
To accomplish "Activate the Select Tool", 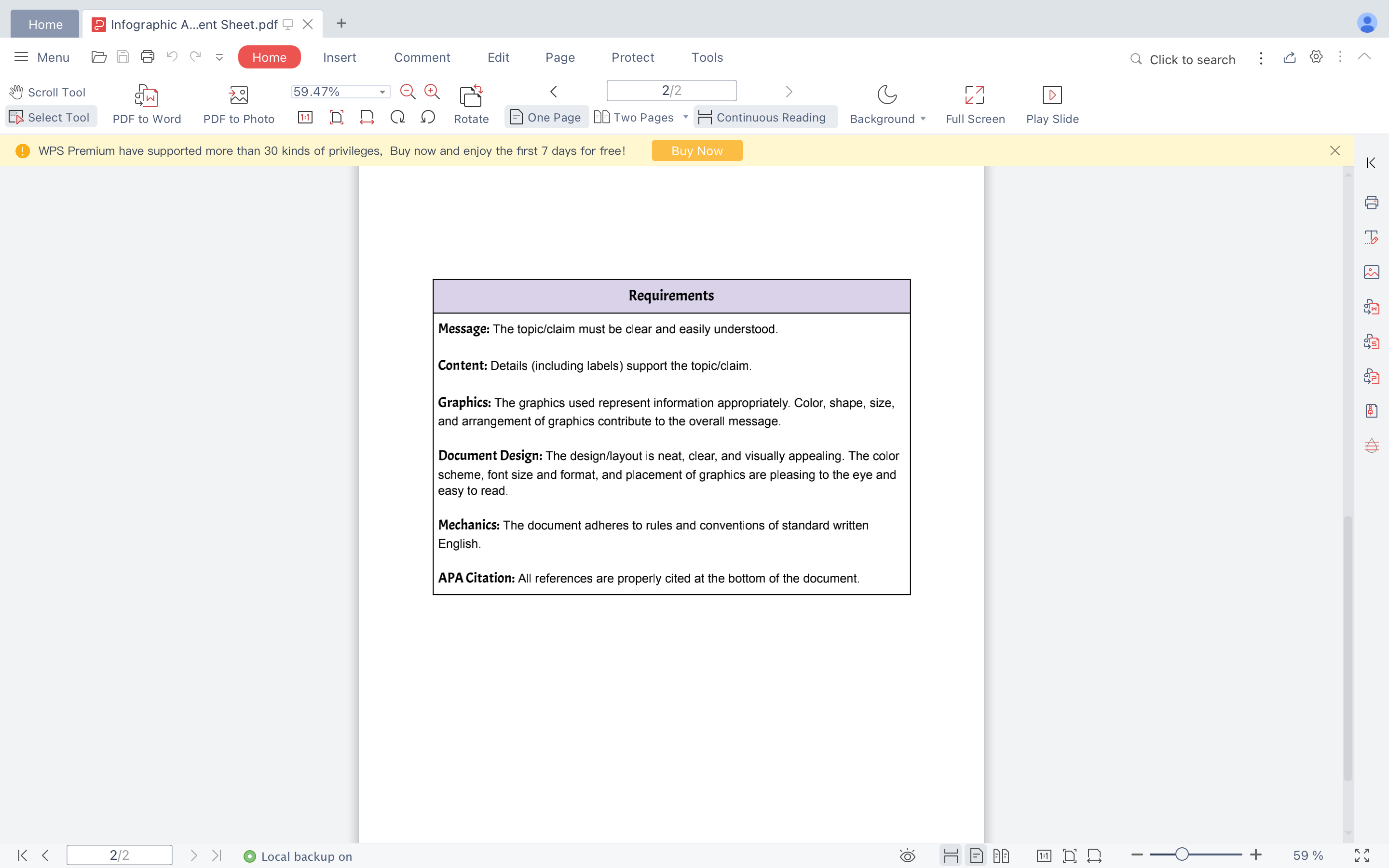I will (51, 117).
